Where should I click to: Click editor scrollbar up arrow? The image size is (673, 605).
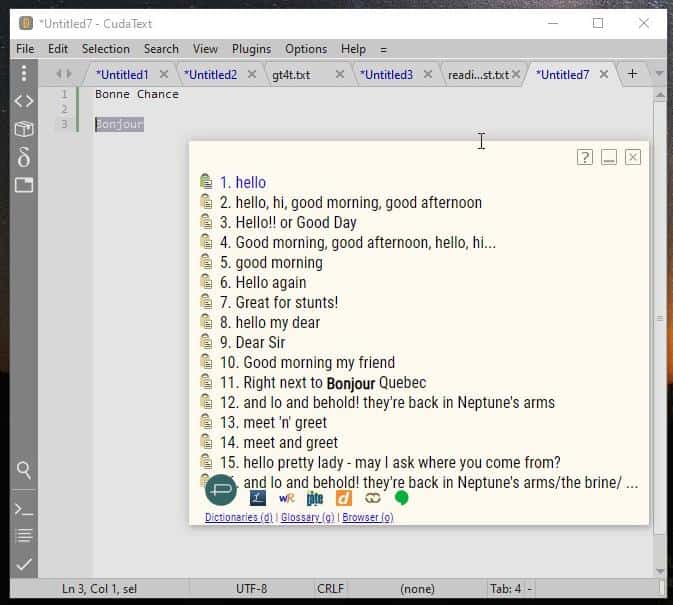(x=660, y=95)
